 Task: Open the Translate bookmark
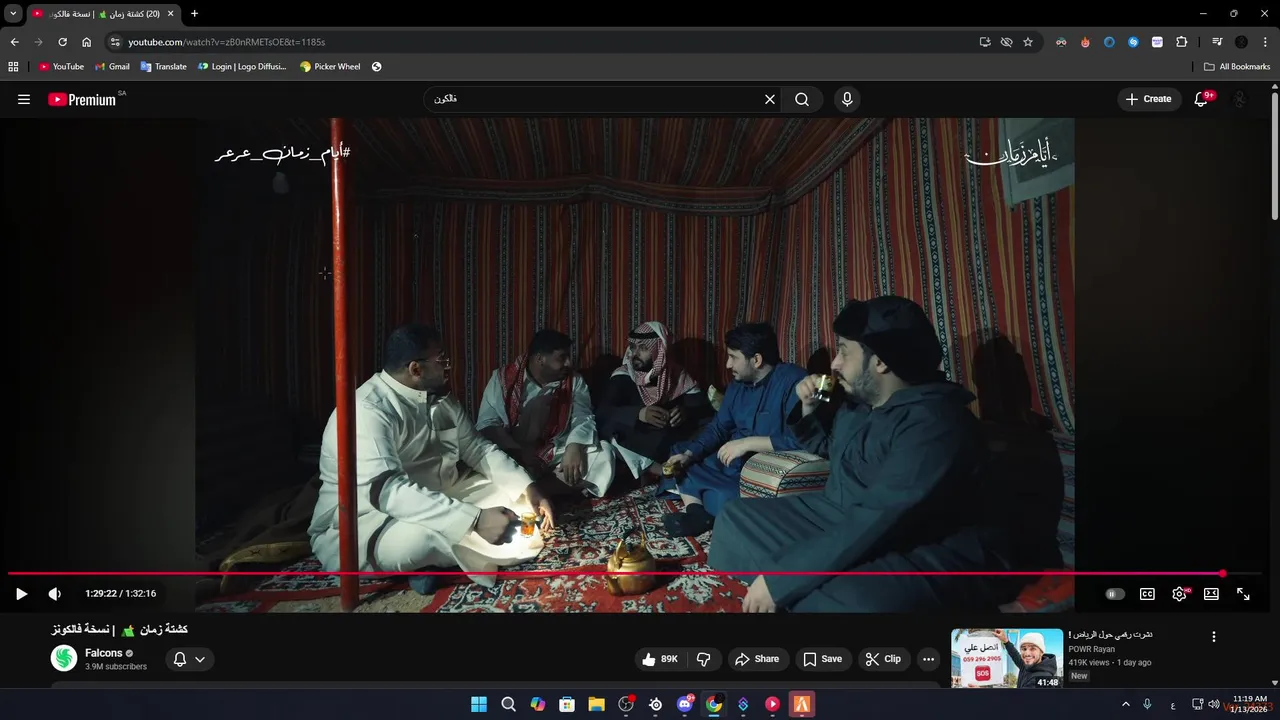click(163, 67)
